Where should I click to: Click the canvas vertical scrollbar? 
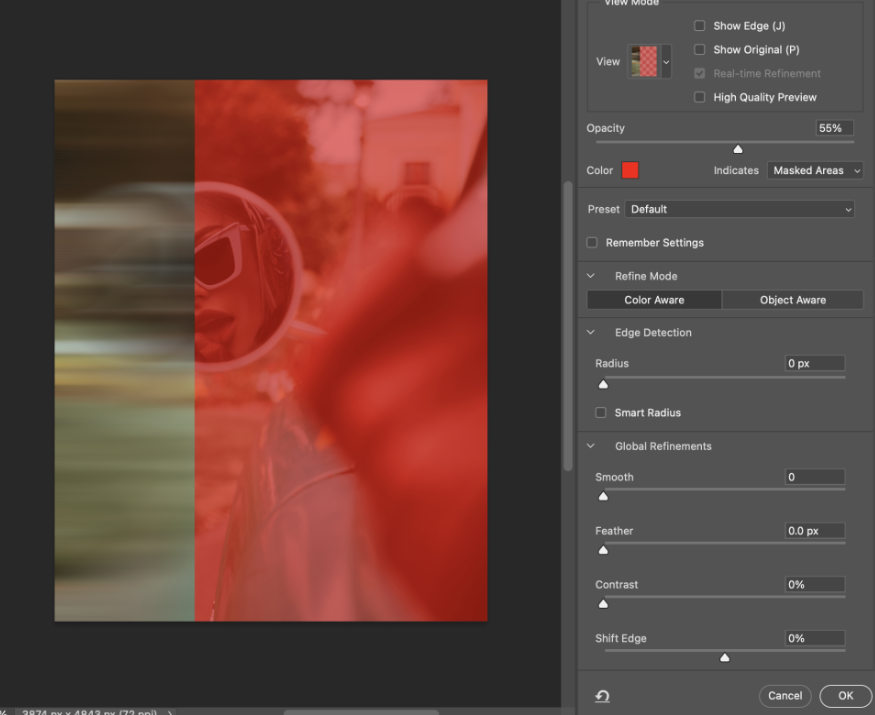click(568, 326)
